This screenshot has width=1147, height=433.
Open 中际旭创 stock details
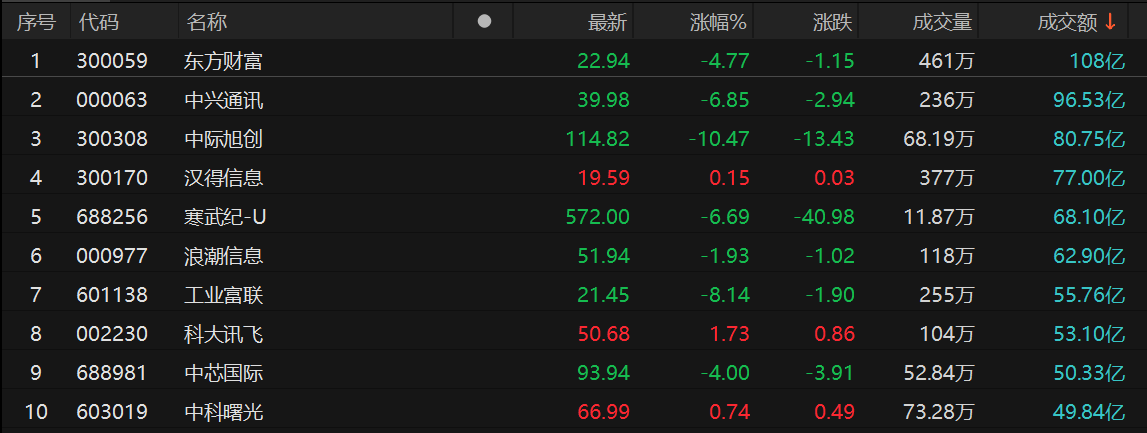coord(223,139)
